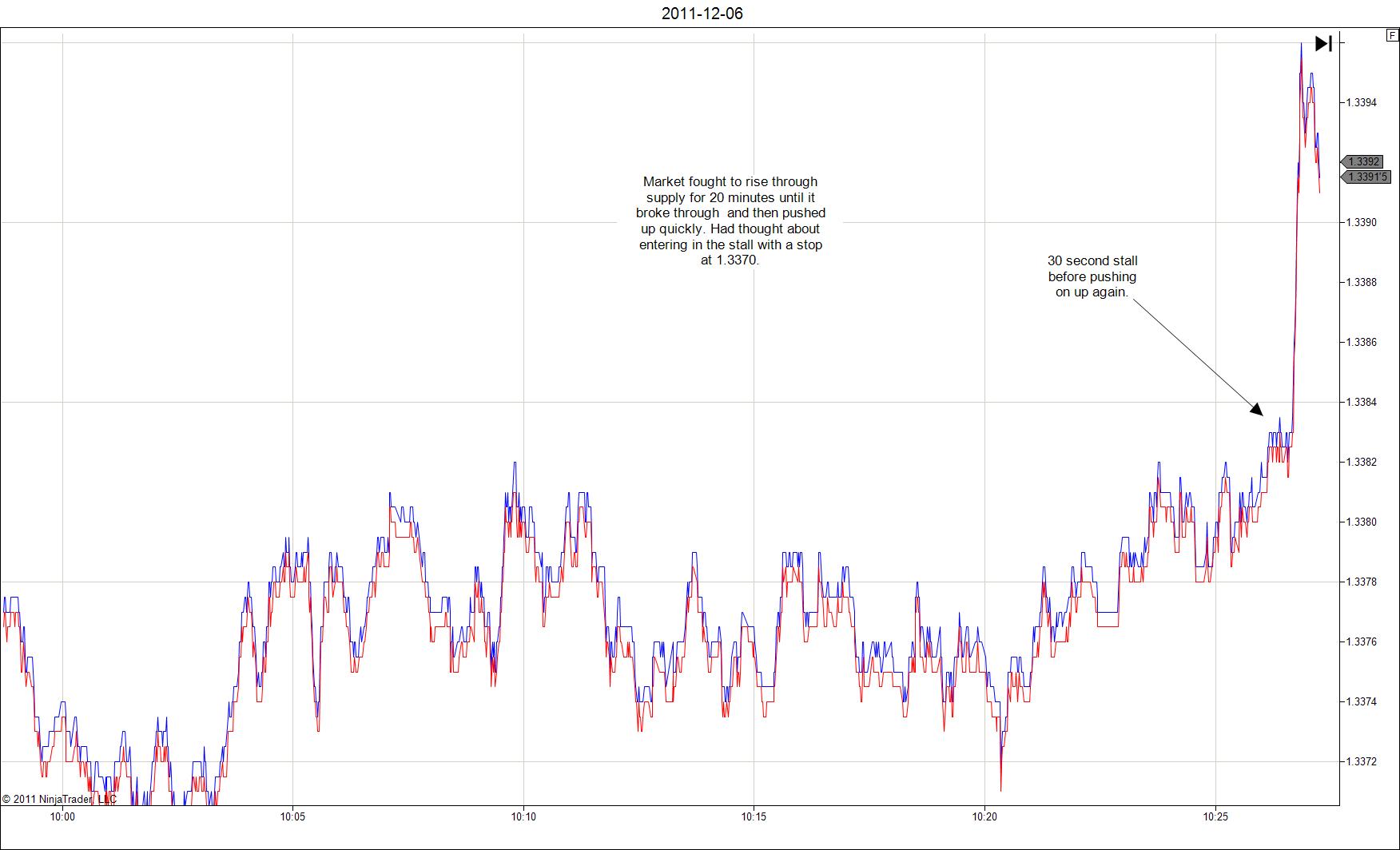Select the 1.3391'5 price marker
Viewport: 1400px width, 850px height.
(1366, 177)
